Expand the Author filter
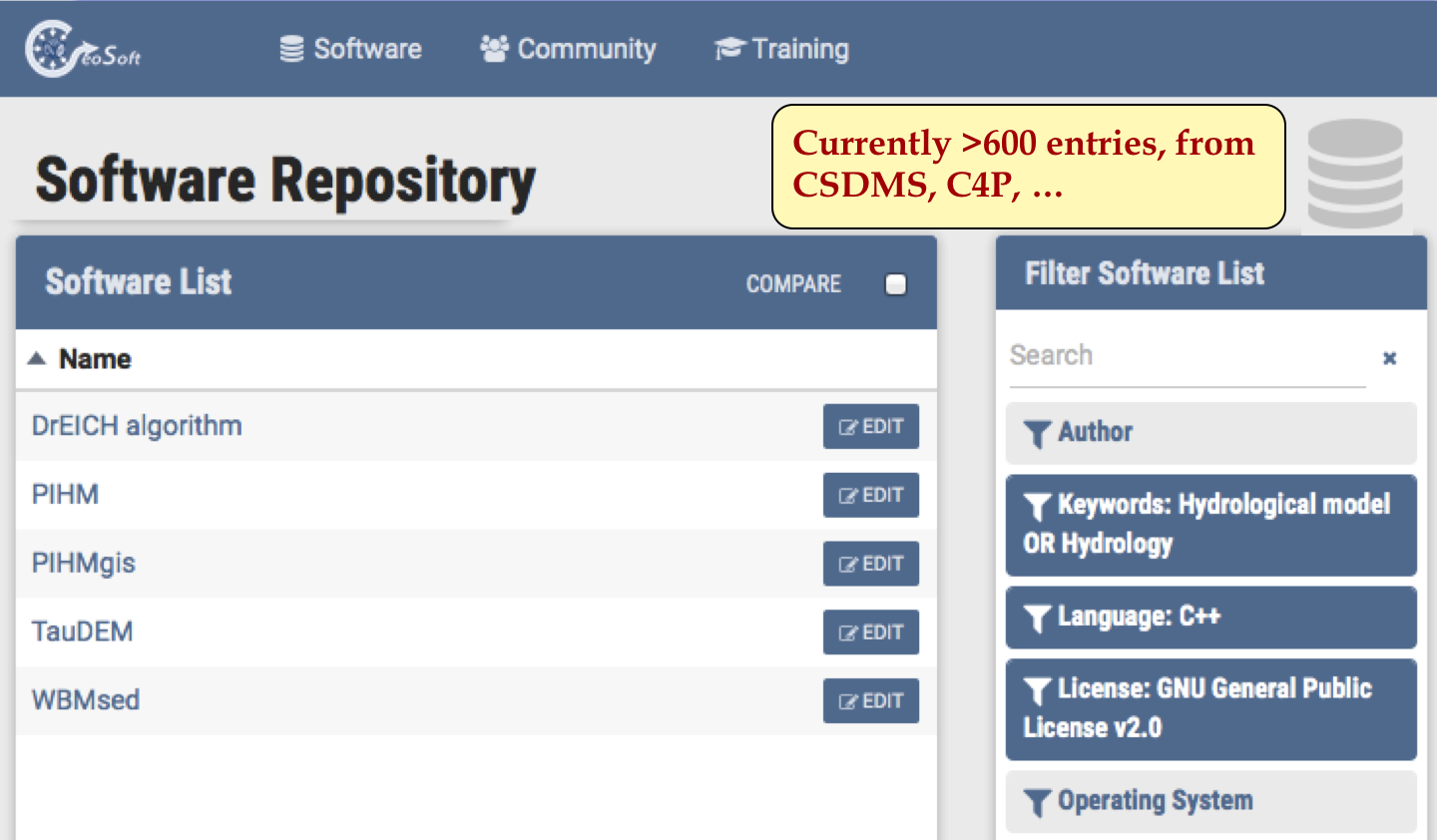Viewport: 1437px width, 840px height. [x=1210, y=433]
